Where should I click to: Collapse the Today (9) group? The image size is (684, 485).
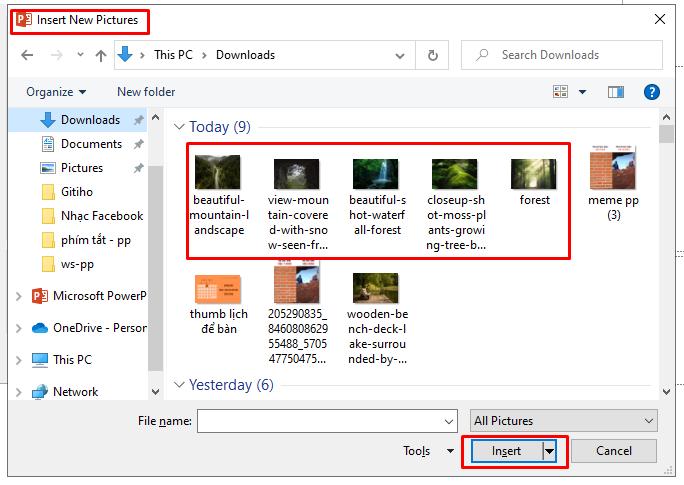pyautogui.click(x=179, y=126)
